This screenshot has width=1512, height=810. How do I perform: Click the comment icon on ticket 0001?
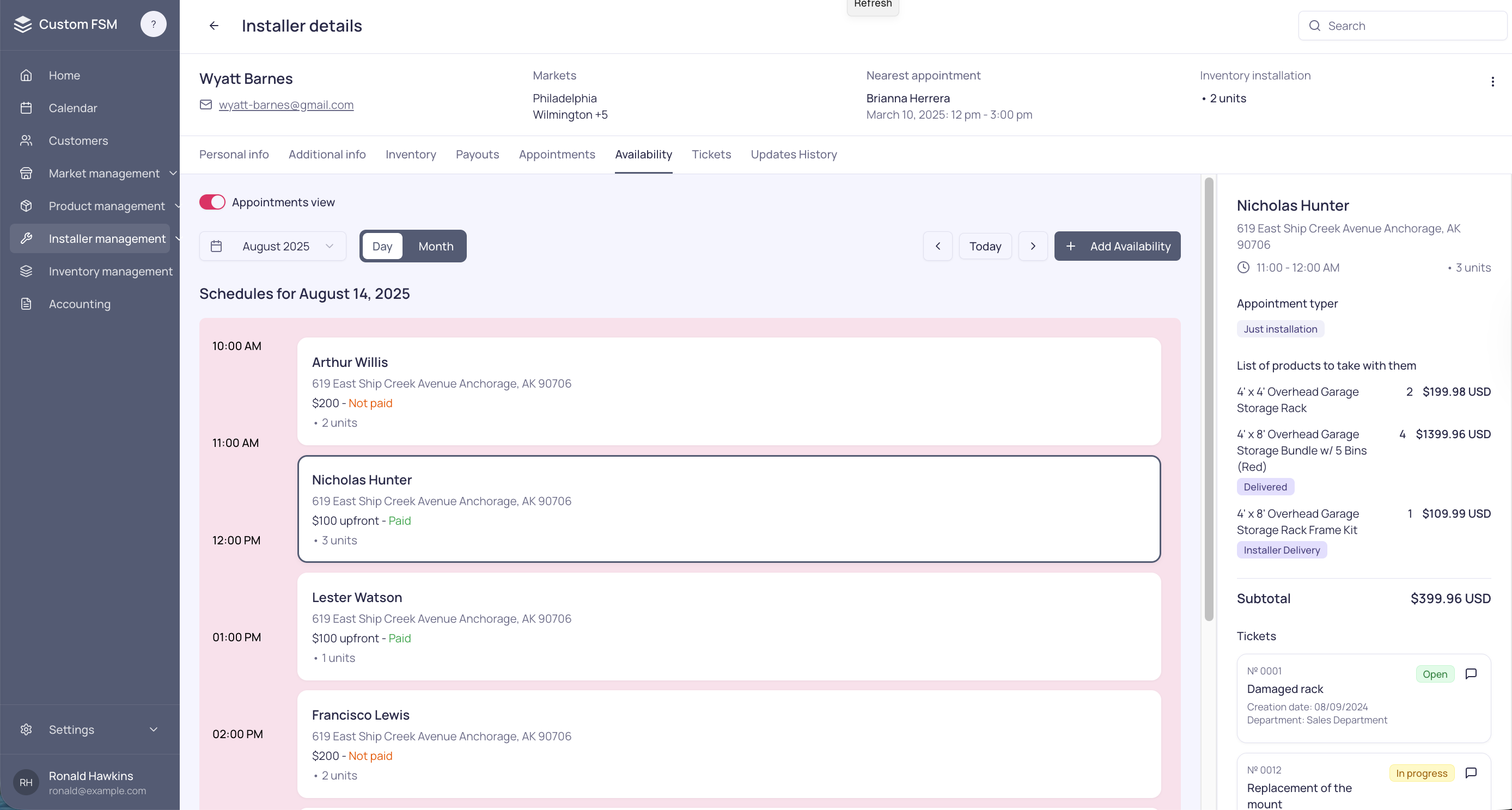tap(1471, 673)
